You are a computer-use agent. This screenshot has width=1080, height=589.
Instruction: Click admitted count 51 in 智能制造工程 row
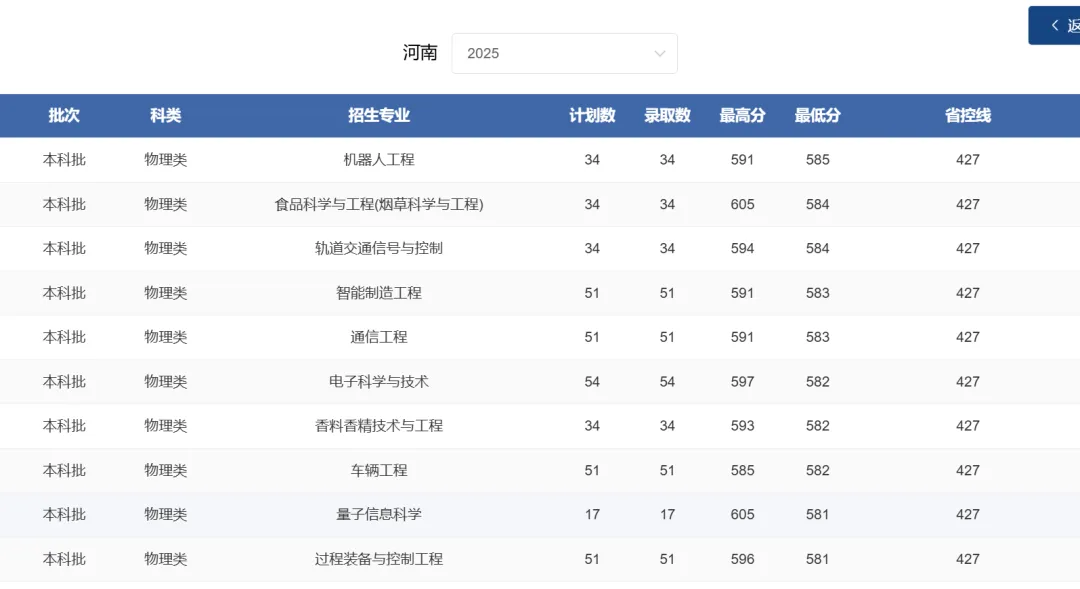[x=667, y=293]
